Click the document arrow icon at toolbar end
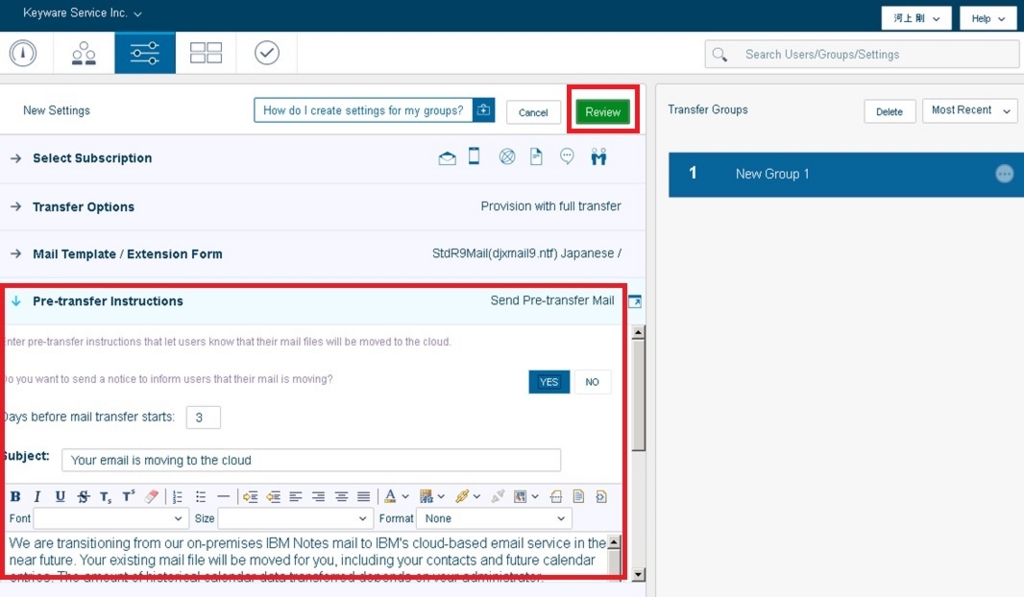 601,496
